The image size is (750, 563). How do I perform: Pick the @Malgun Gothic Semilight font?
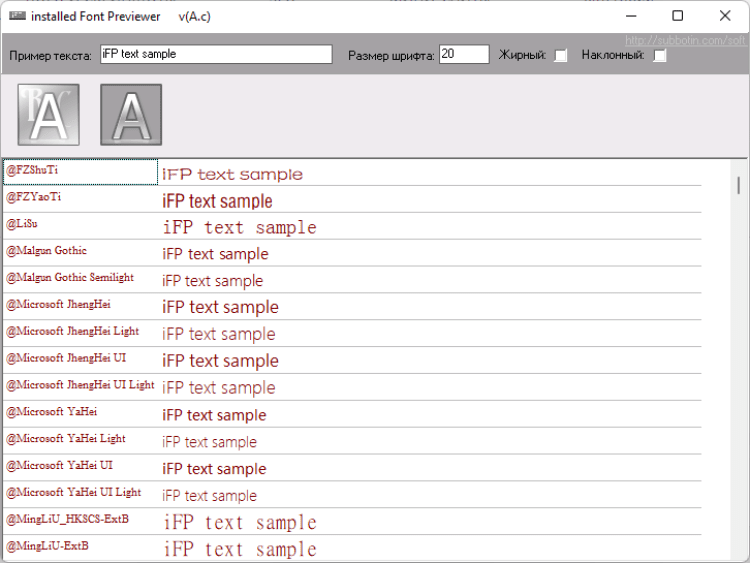[x=80, y=278]
